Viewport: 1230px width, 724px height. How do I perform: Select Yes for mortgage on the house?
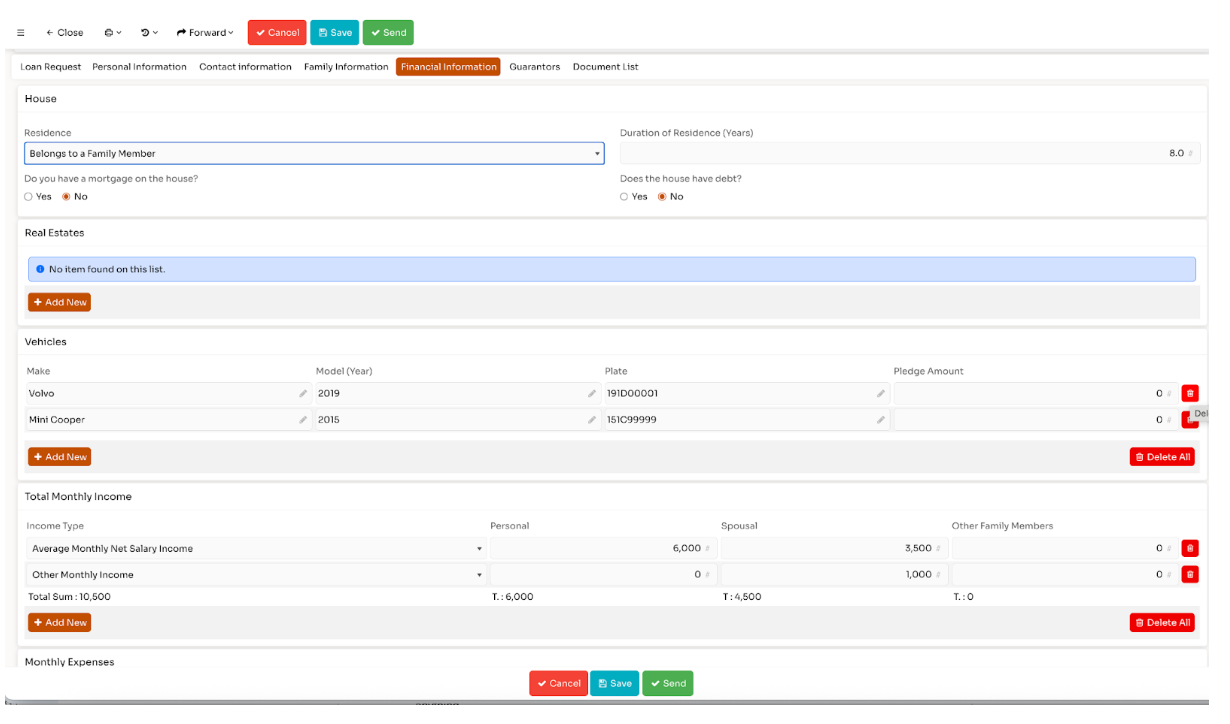(29, 197)
